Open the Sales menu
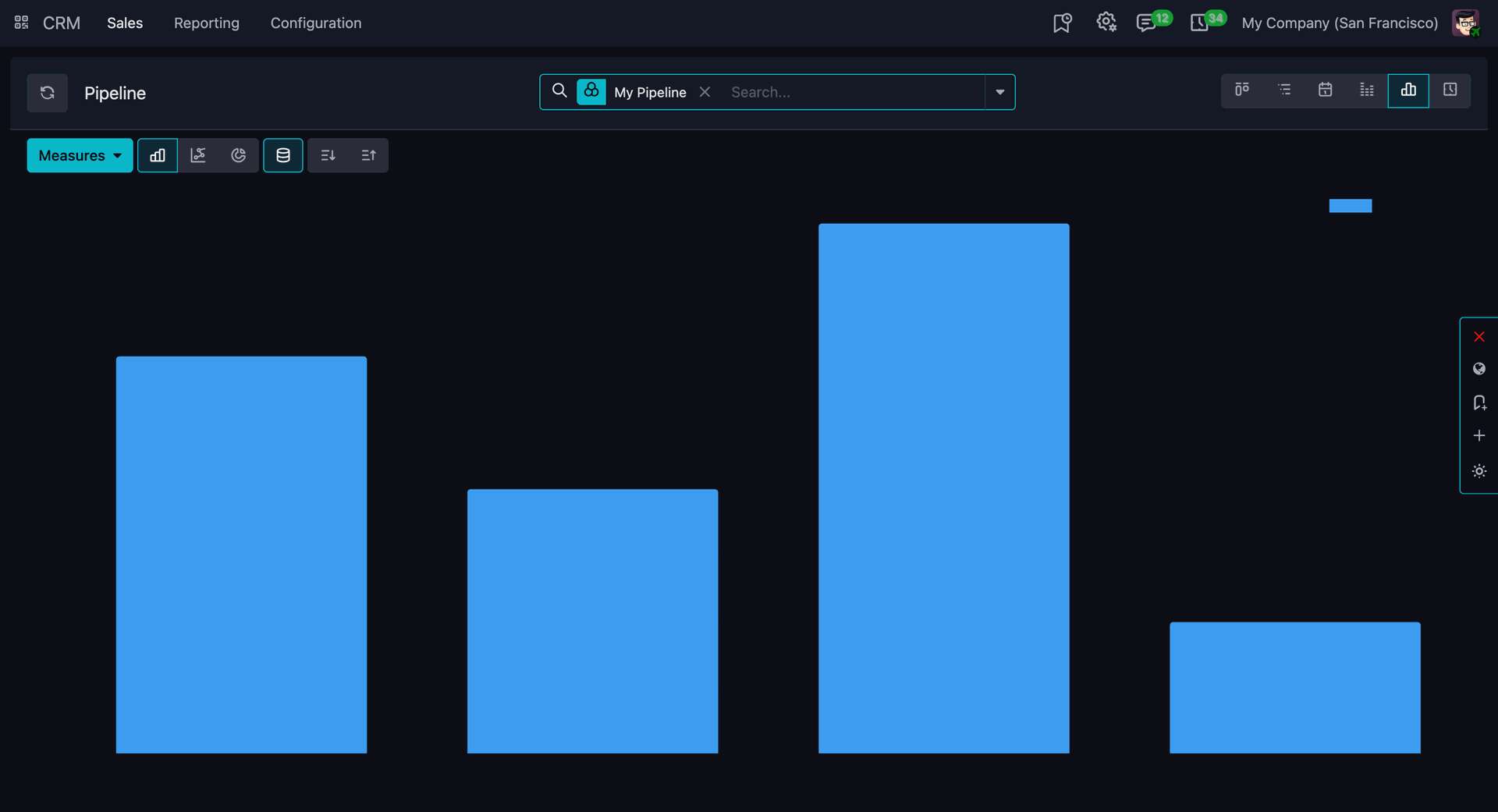 click(125, 23)
